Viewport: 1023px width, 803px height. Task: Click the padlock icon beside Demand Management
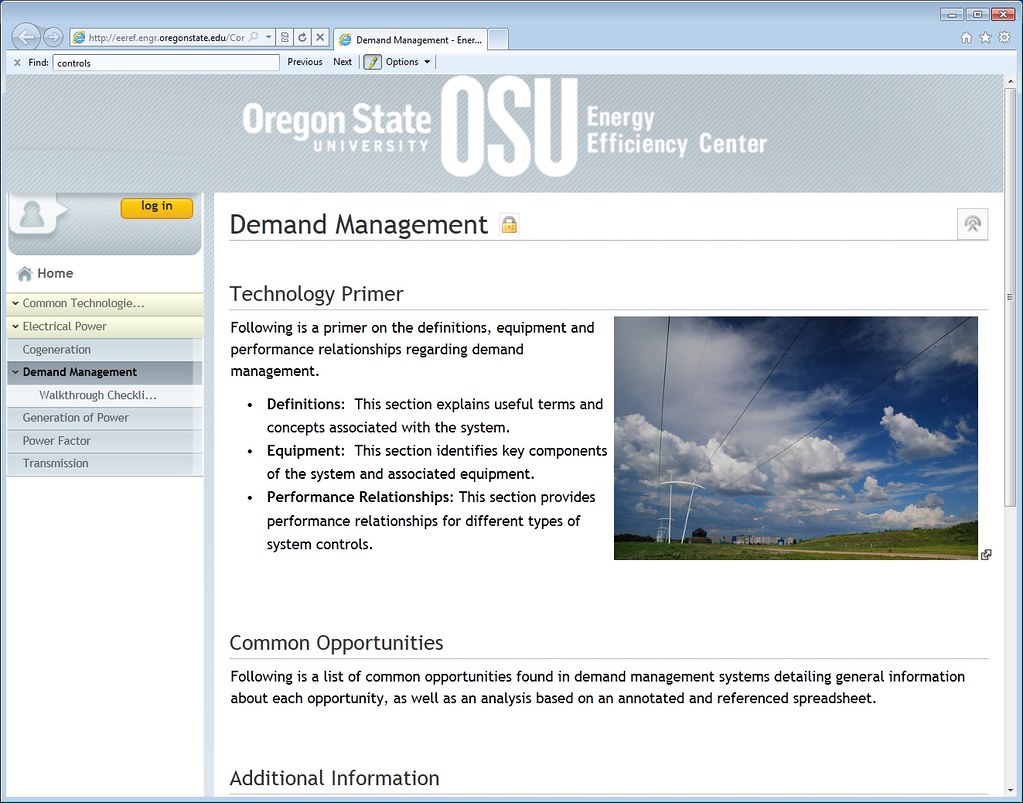[x=509, y=224]
